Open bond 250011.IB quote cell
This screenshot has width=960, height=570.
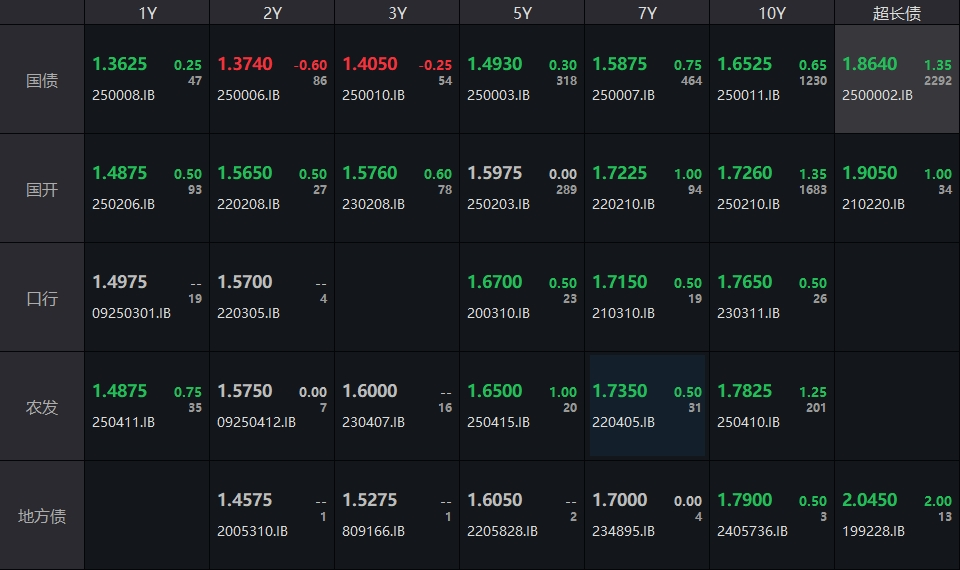pyautogui.click(x=772, y=80)
